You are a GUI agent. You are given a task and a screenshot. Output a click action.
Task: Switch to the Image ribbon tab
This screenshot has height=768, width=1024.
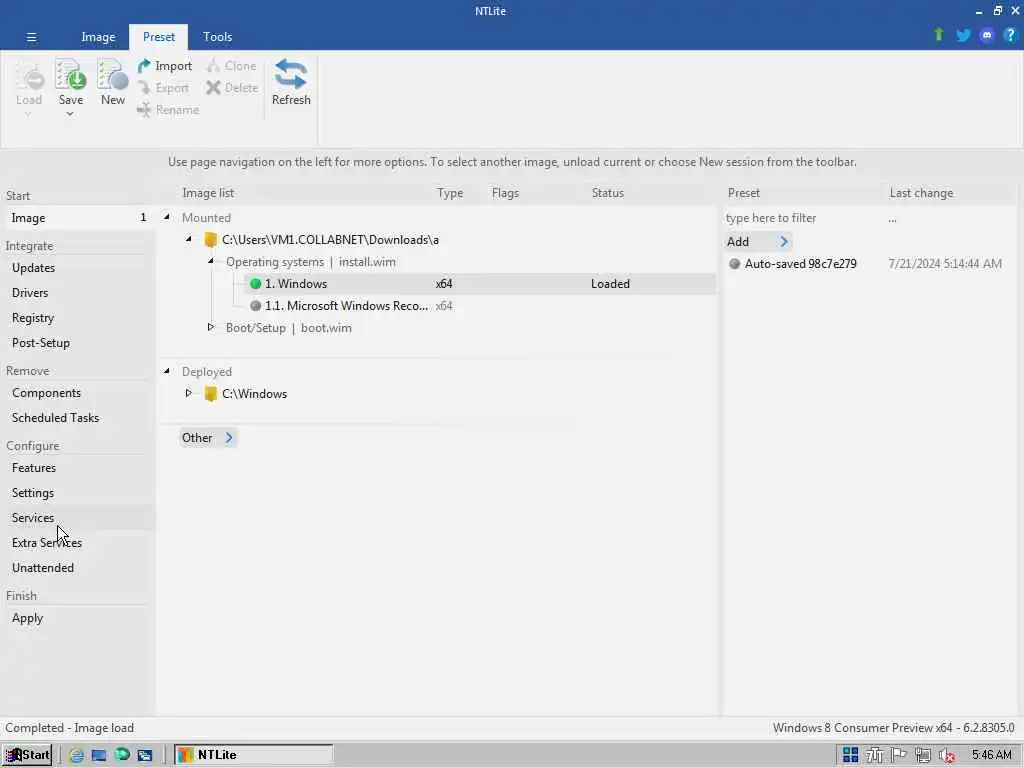98,37
